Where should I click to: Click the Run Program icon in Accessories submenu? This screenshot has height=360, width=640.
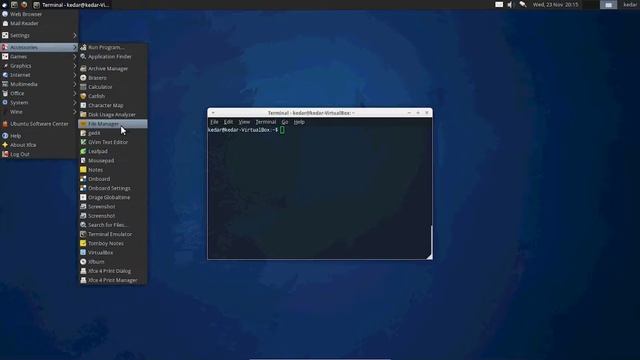pos(83,47)
